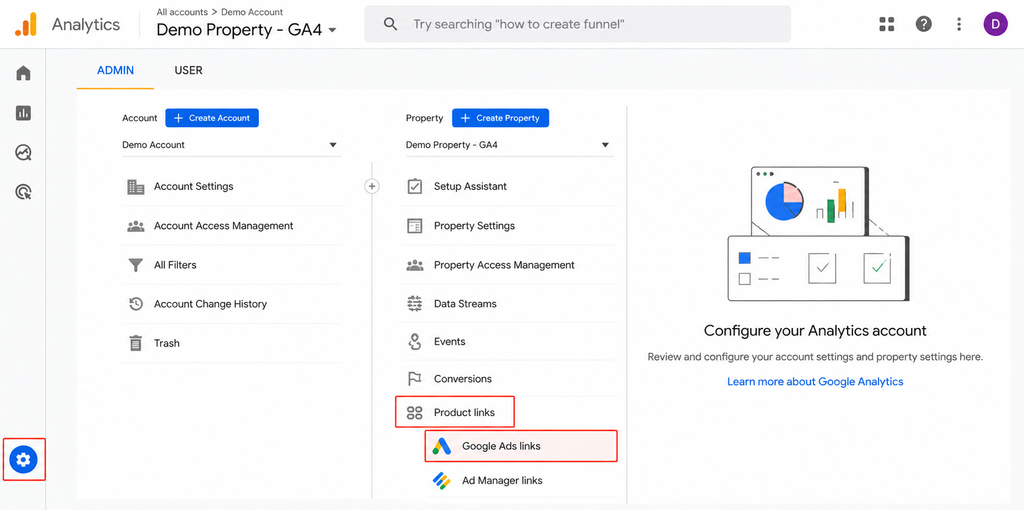1024x510 pixels.
Task: Click the Setup Assistant checkbox icon
Action: coord(415,187)
